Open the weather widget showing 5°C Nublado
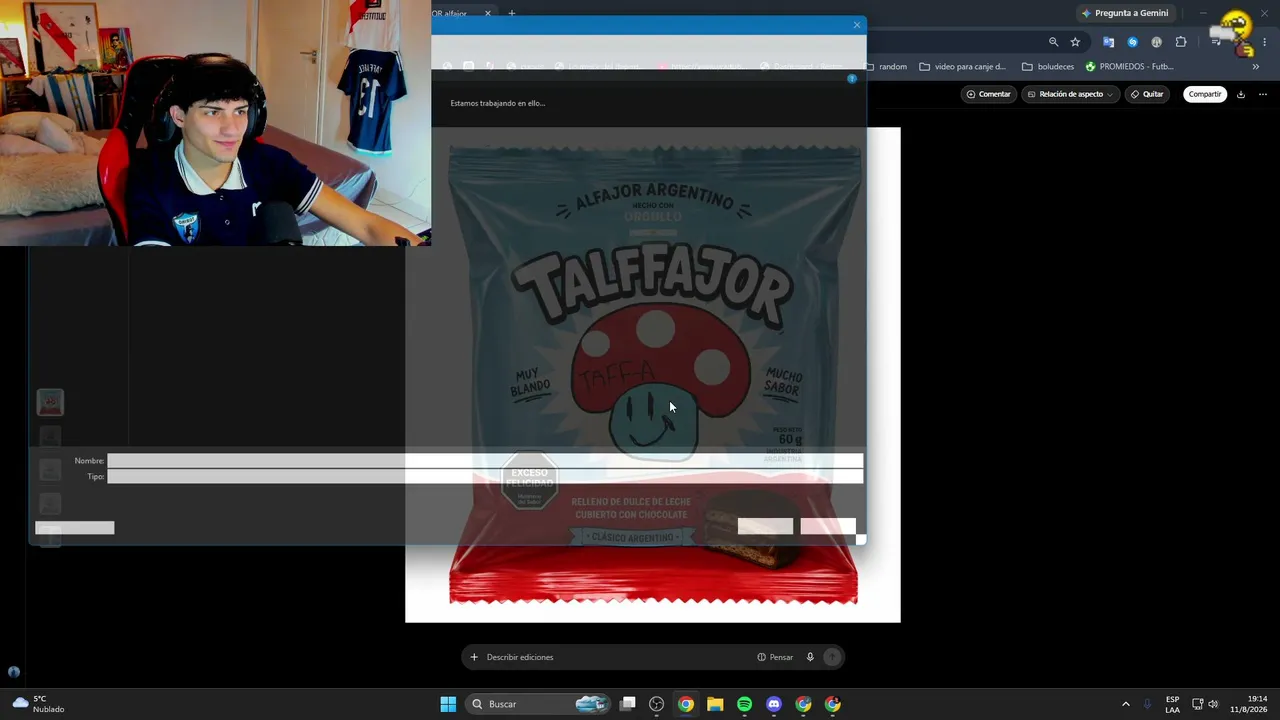The image size is (1280, 720). point(38,704)
